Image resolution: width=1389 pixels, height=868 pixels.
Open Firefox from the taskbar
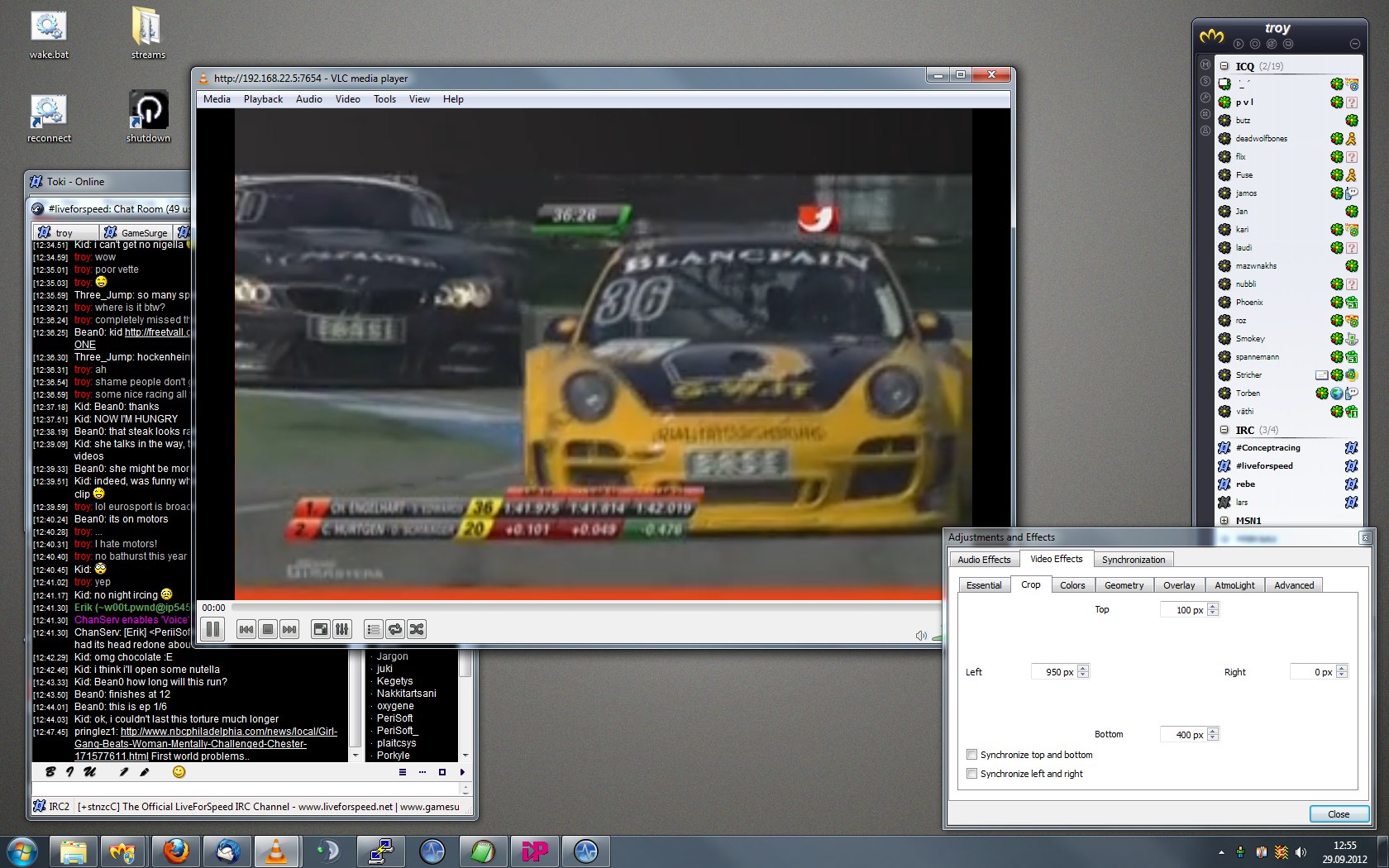point(175,851)
